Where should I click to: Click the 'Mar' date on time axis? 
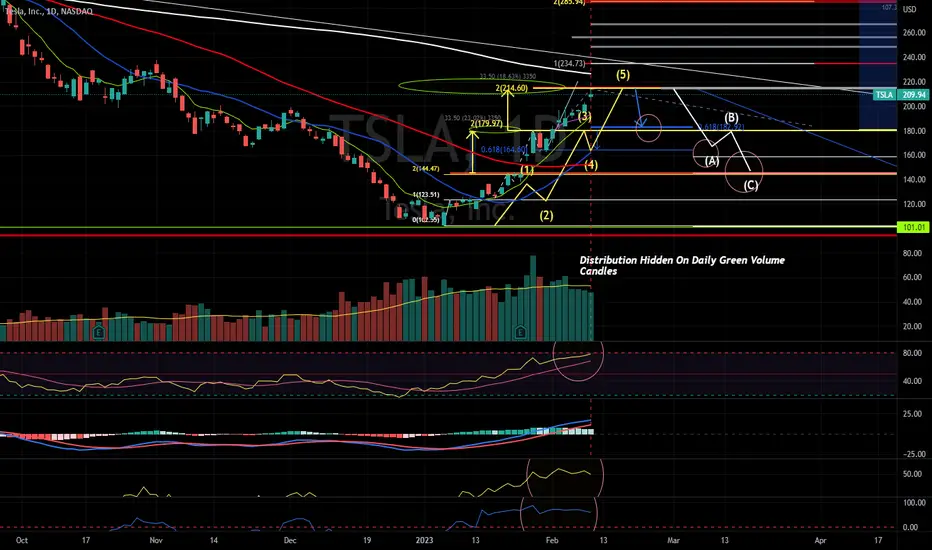tap(673, 540)
